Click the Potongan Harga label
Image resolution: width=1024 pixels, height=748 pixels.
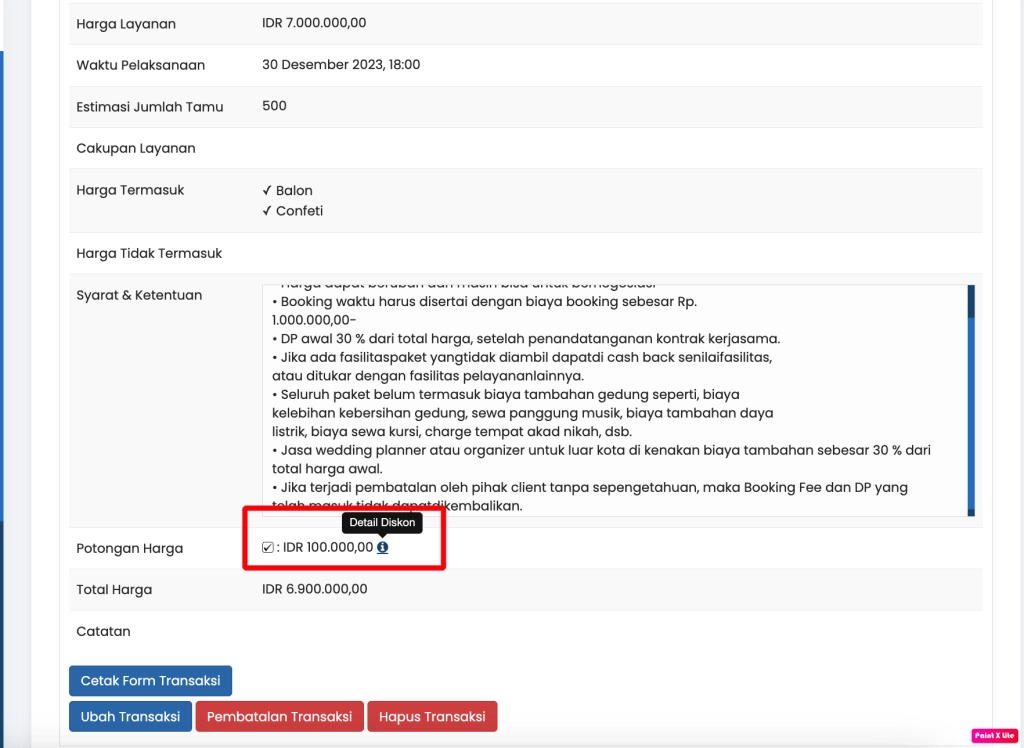point(129,548)
